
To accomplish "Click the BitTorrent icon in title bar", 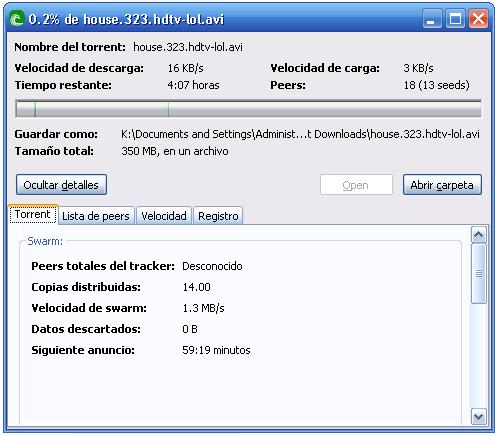I will click(x=17, y=19).
